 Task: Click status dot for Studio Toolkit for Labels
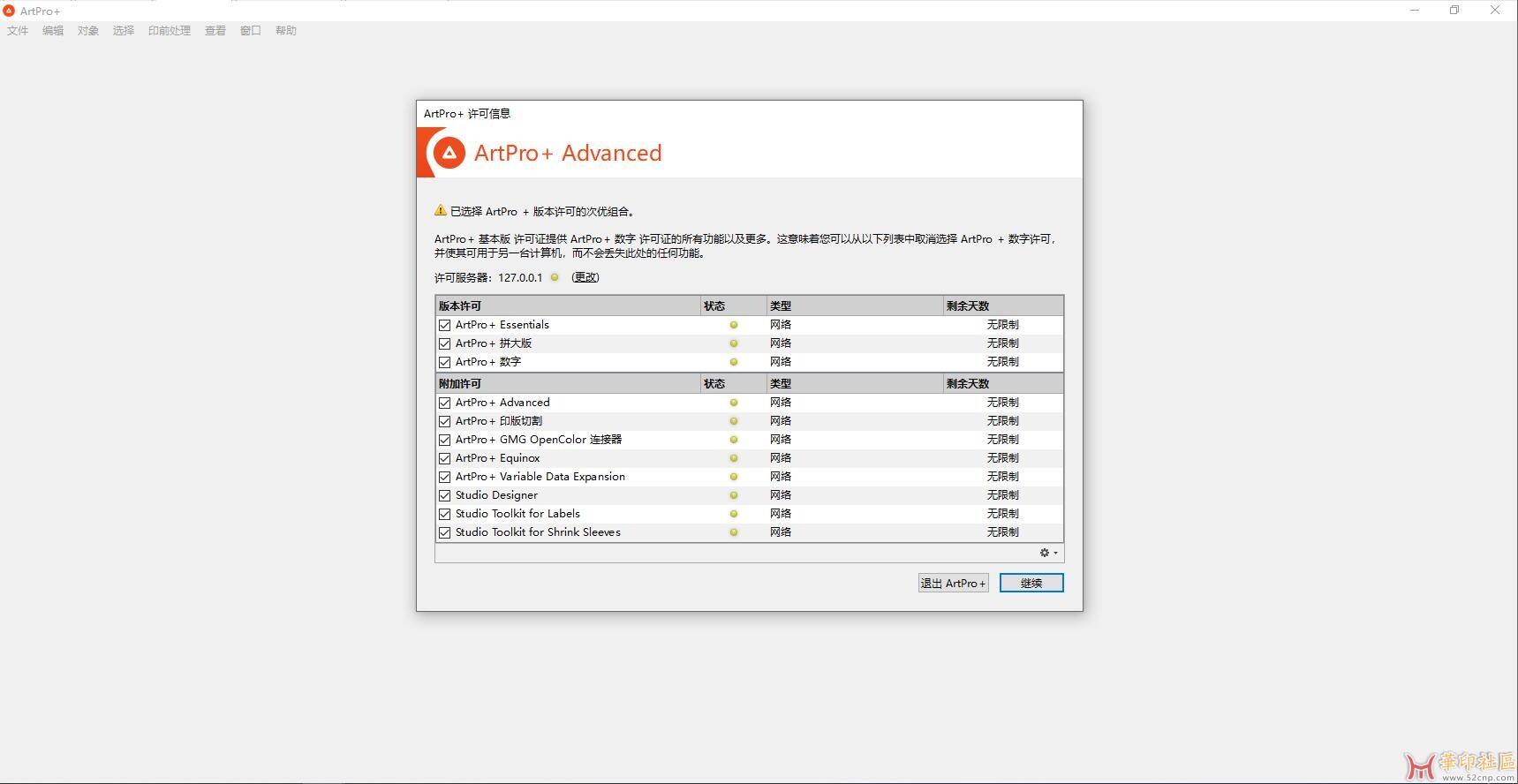tap(734, 514)
